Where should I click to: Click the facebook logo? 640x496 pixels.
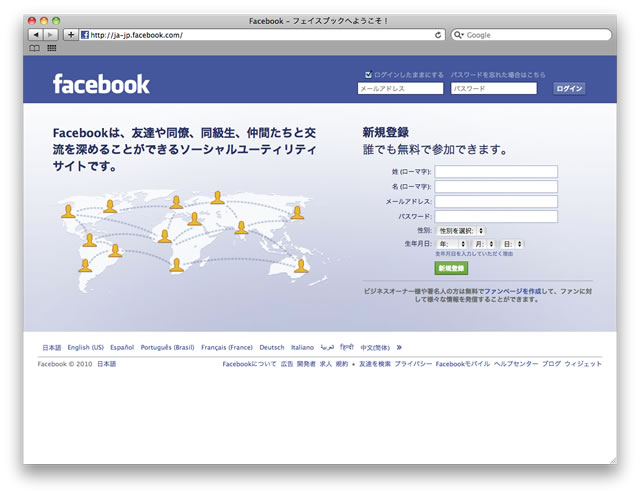[101, 84]
